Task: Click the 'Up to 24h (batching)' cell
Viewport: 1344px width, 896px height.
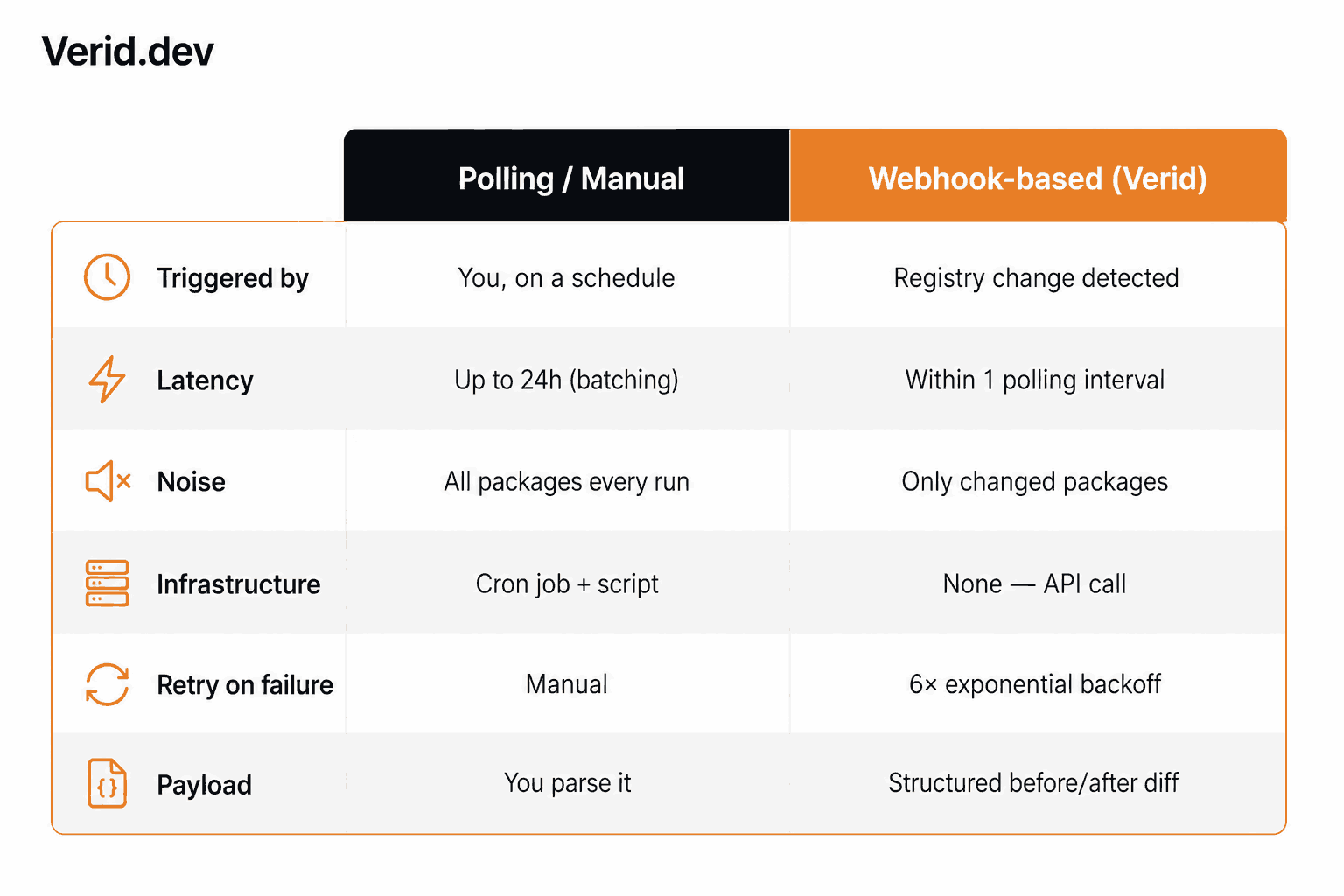Action: click(x=566, y=380)
